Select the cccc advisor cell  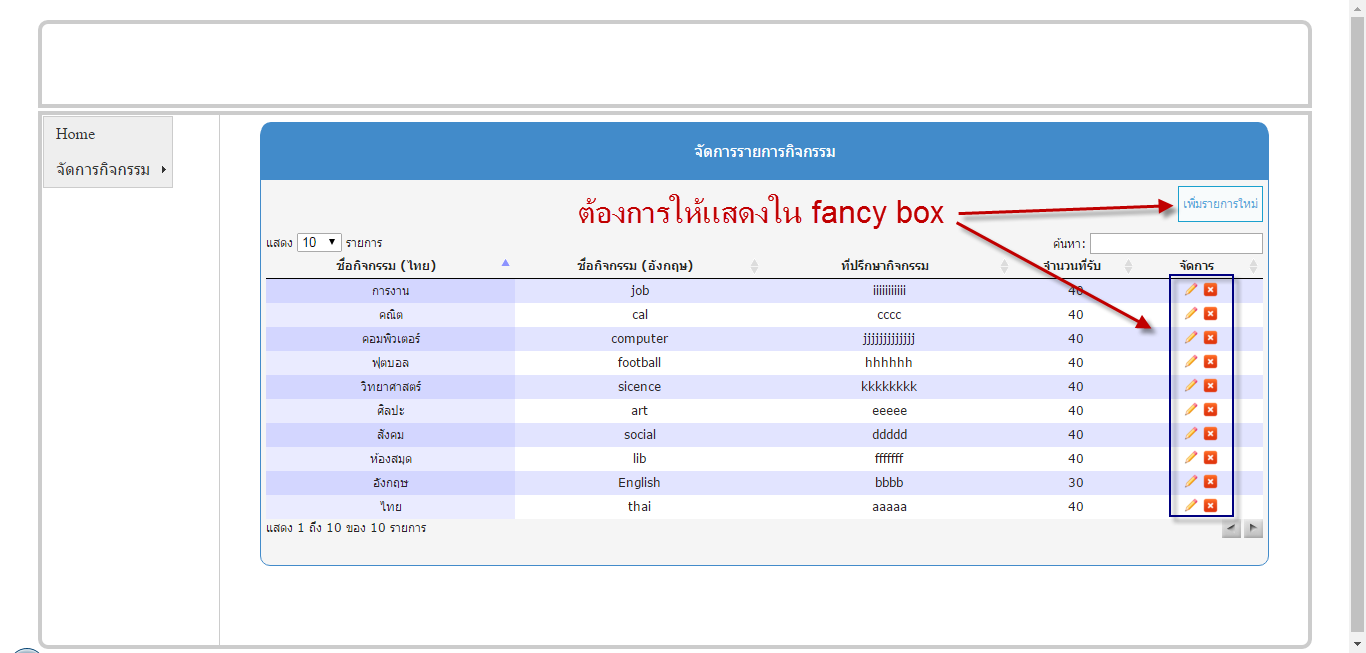pyautogui.click(x=888, y=315)
